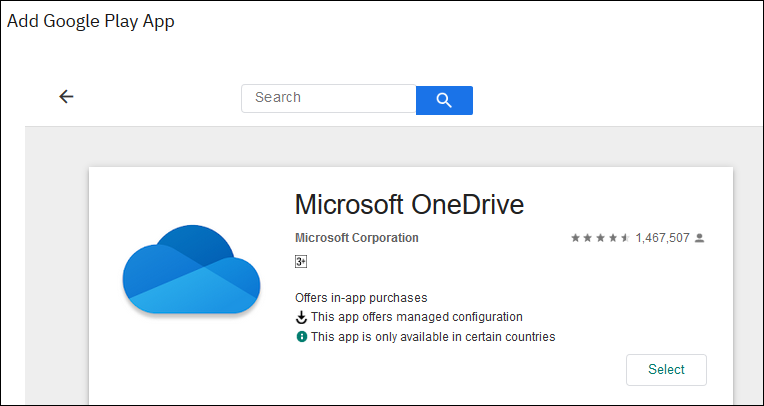This screenshot has width=764, height=406.
Task: Click the half-filled fifth rating star
Action: coord(626,238)
